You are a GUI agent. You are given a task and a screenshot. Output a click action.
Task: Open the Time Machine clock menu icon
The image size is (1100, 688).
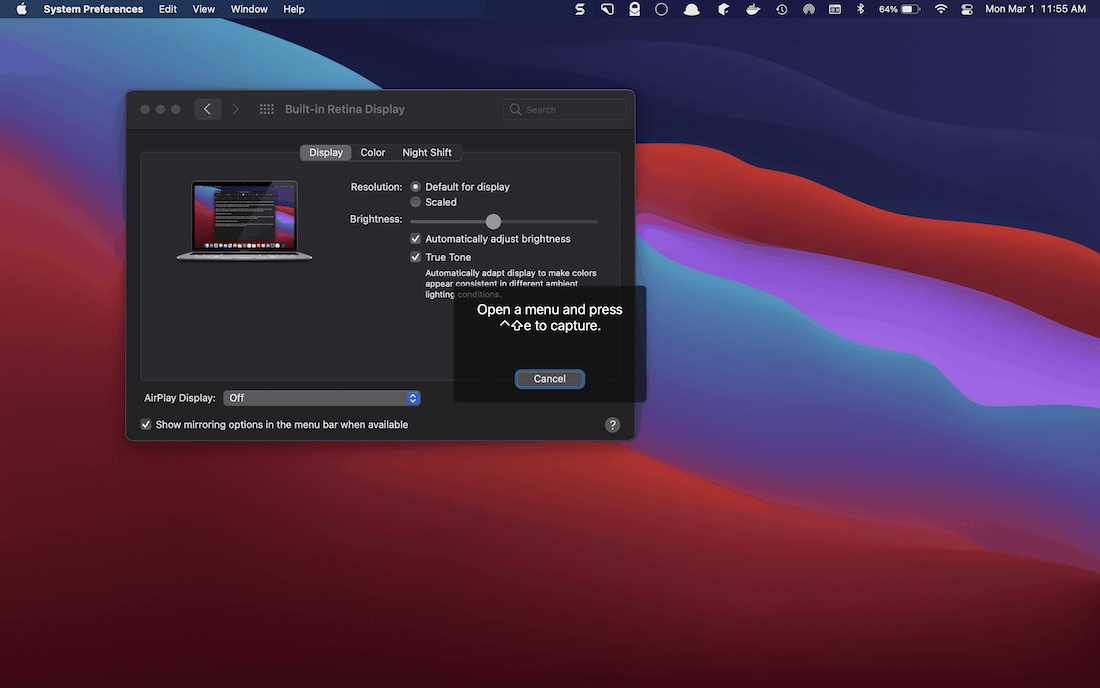coord(781,9)
